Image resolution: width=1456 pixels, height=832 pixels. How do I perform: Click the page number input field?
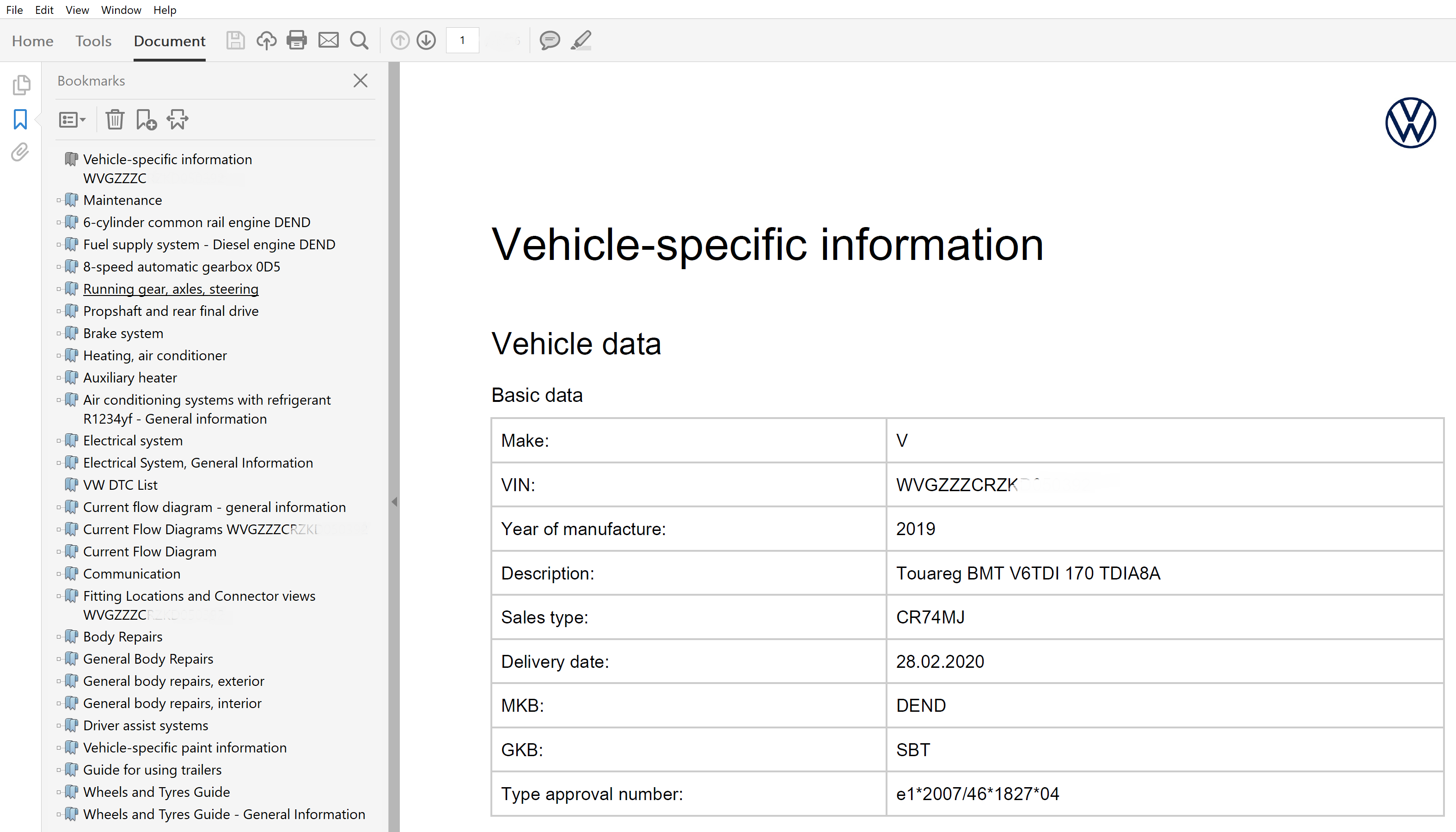462,41
